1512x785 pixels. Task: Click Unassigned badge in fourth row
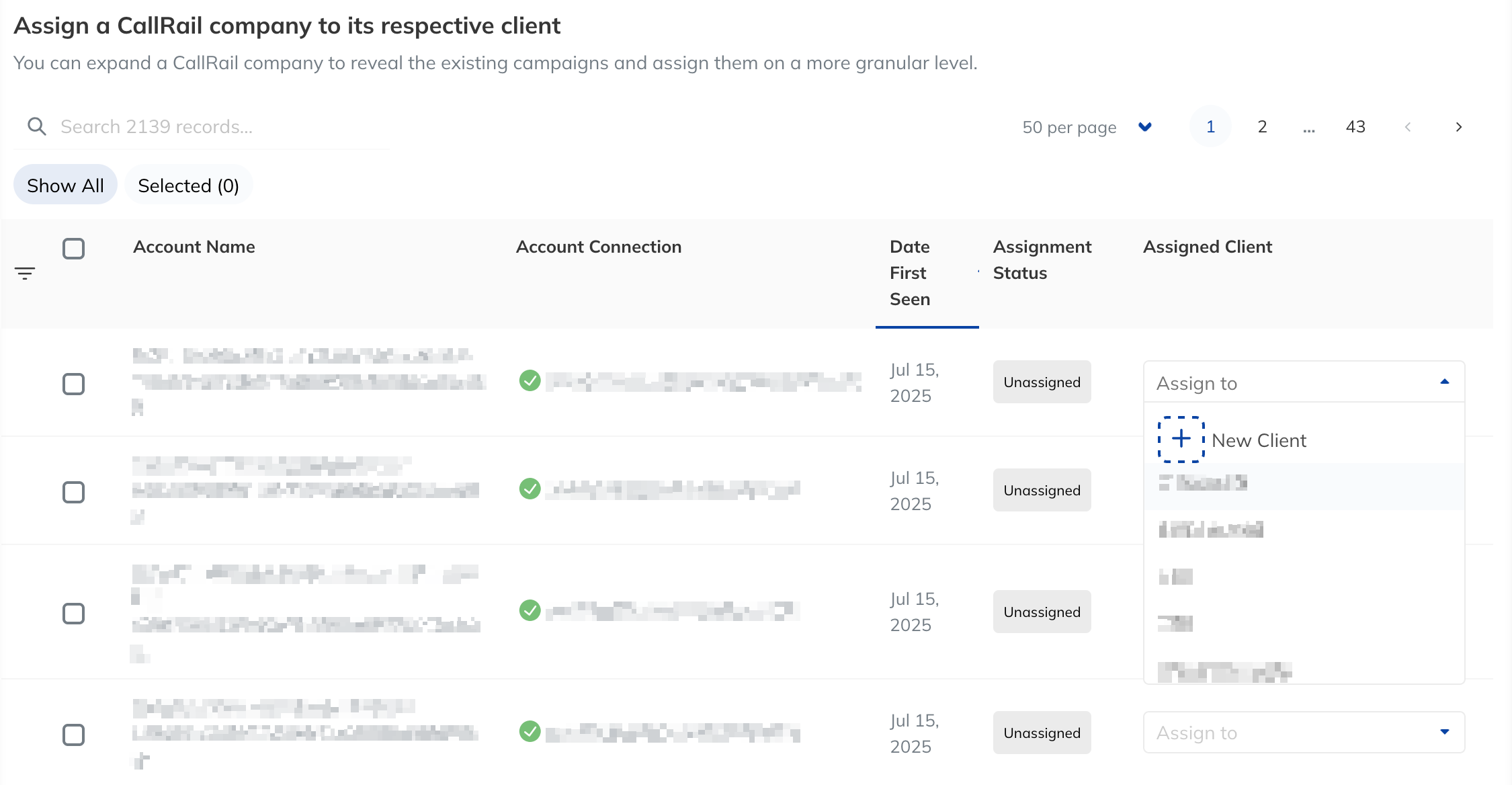1042,733
